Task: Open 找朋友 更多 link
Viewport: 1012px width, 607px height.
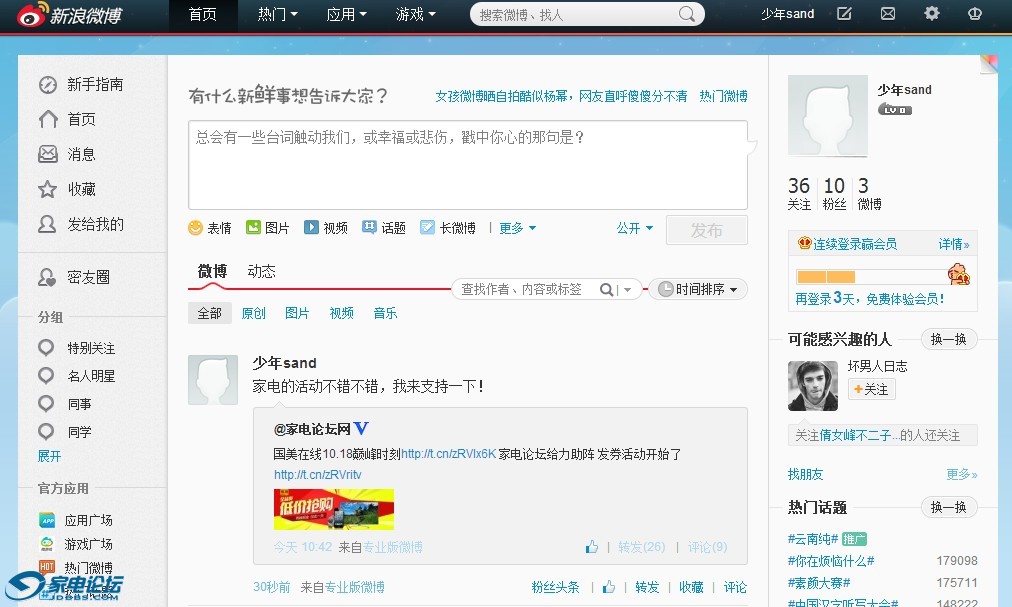Action: pos(962,475)
